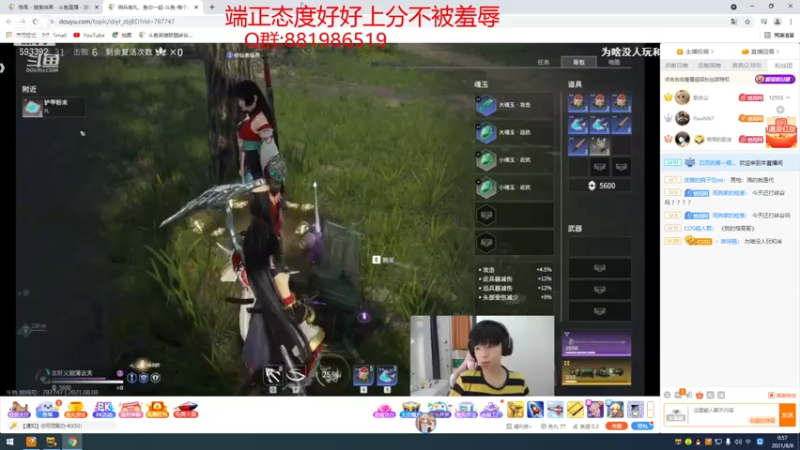This screenshot has width=800, height=450.
Task: Switch to the 粉丝团 tab
Action: click(783, 65)
